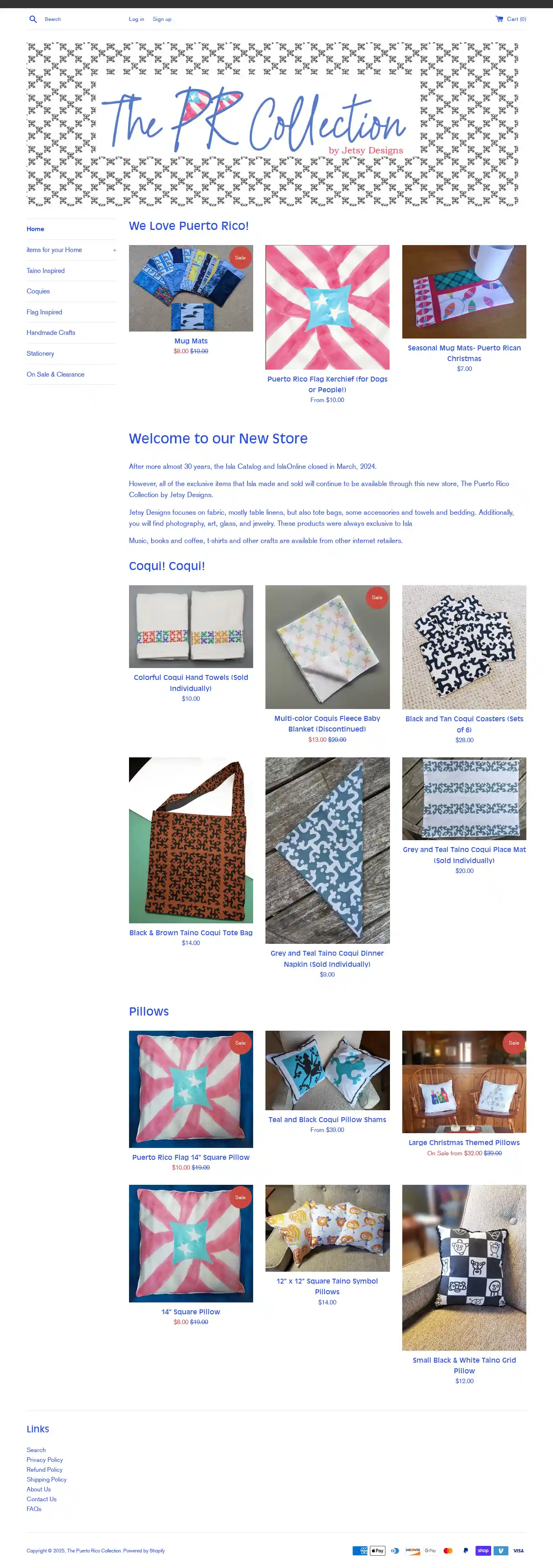553x1568 pixels.
Task: Click into the Search input field
Action: pyautogui.click(x=79, y=19)
